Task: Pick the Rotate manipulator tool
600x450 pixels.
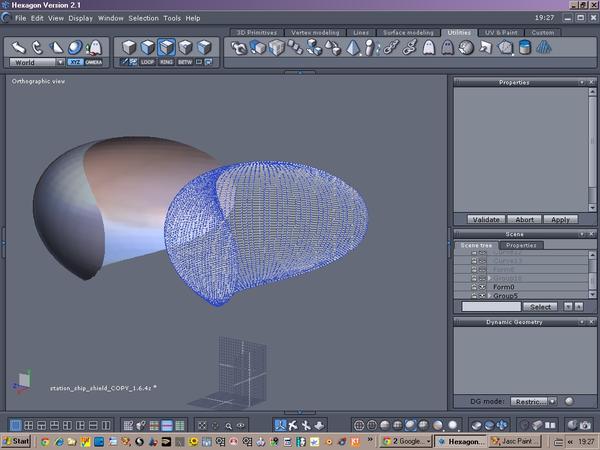Action: tap(37, 47)
